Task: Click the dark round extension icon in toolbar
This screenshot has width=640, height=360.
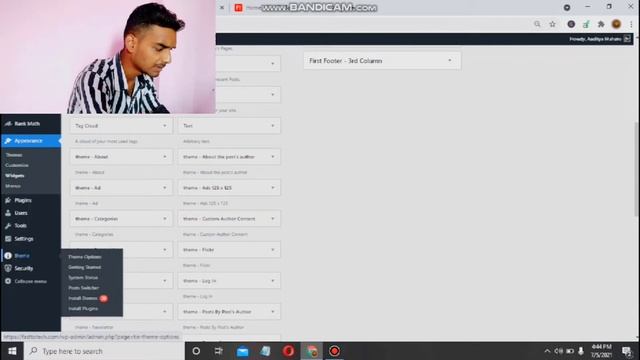Action: 571,24
